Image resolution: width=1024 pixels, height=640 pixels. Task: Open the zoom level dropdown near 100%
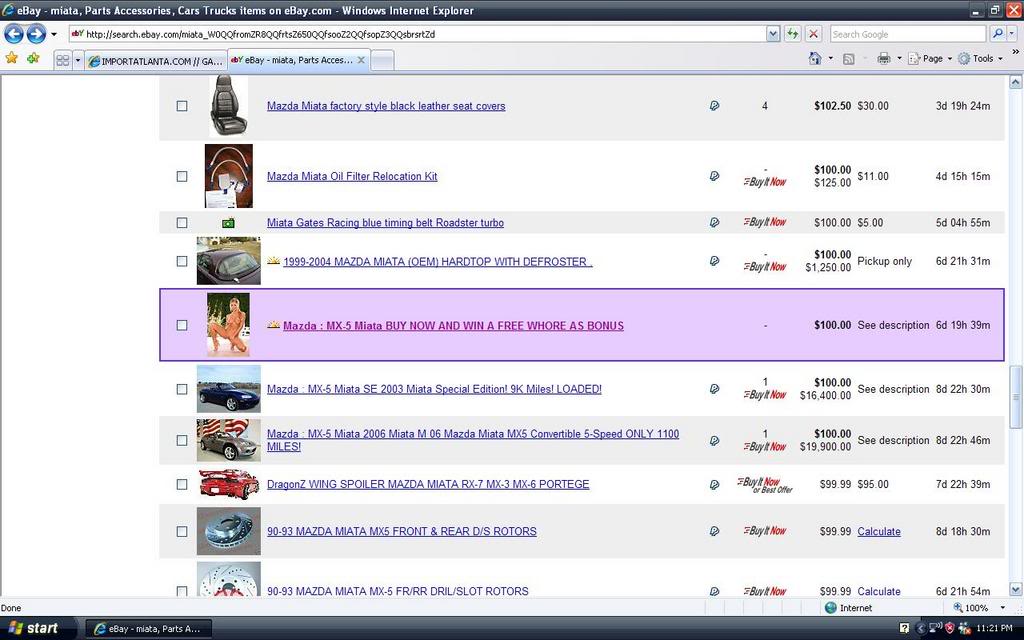[x=1002, y=607]
